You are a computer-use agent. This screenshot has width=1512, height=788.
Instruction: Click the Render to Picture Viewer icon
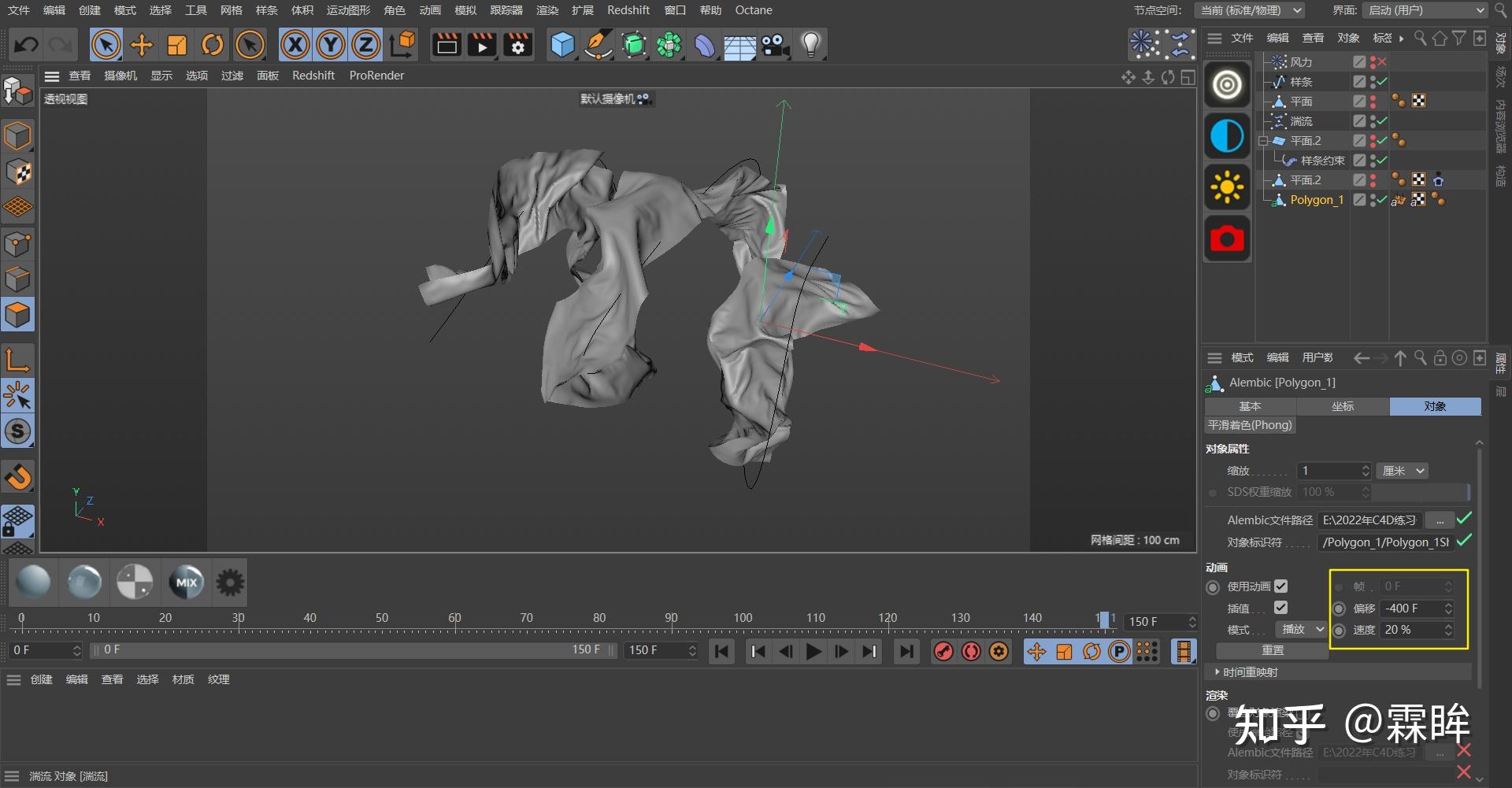tap(481, 45)
